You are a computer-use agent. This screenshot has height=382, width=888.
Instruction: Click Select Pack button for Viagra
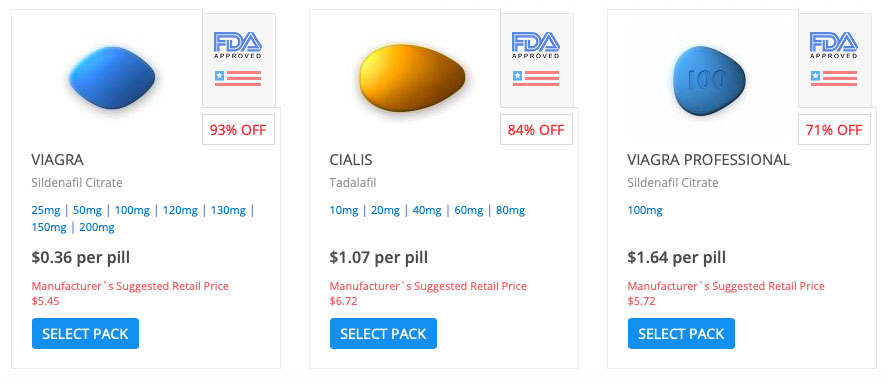click(x=86, y=333)
